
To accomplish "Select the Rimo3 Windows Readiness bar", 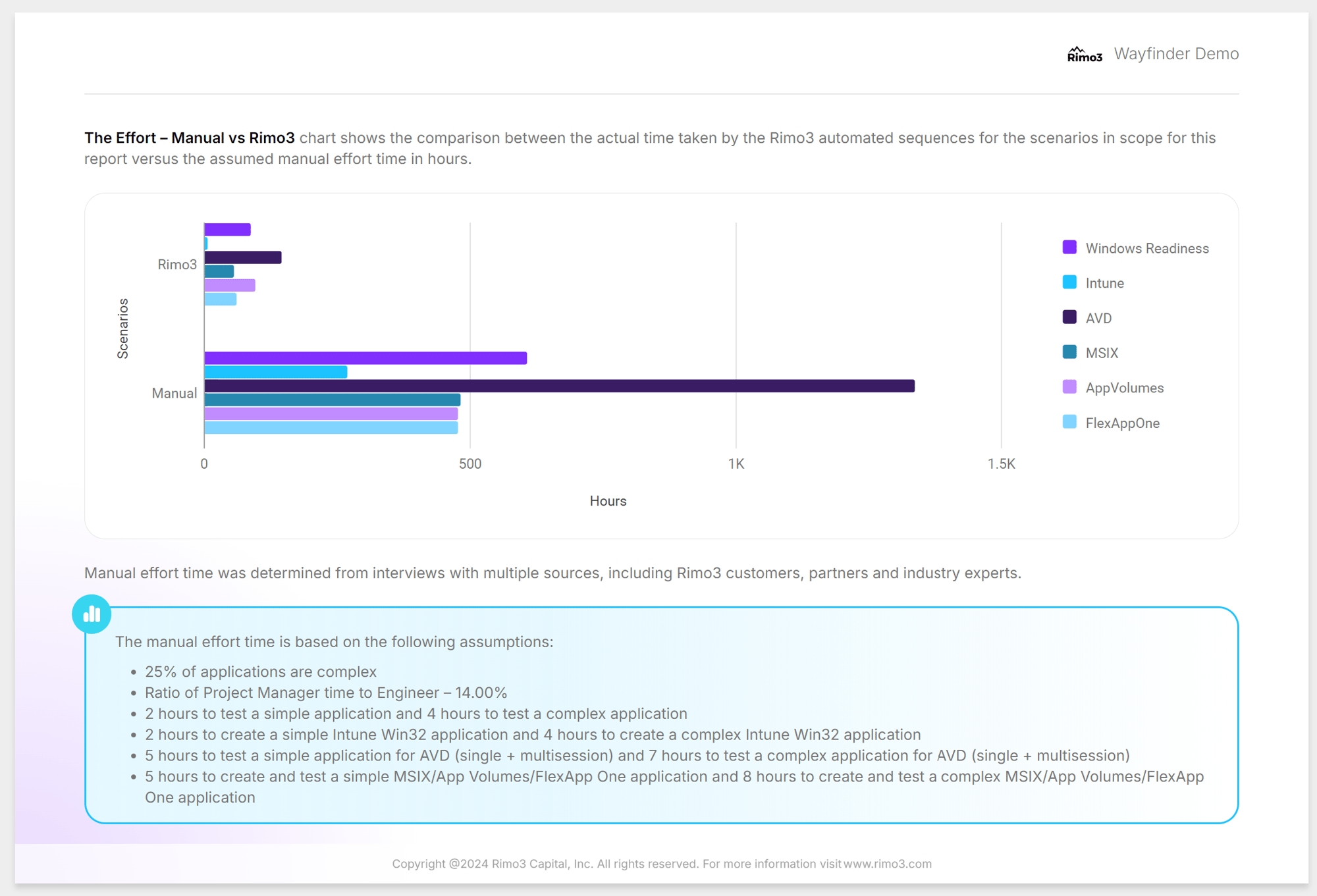I will pos(227,230).
